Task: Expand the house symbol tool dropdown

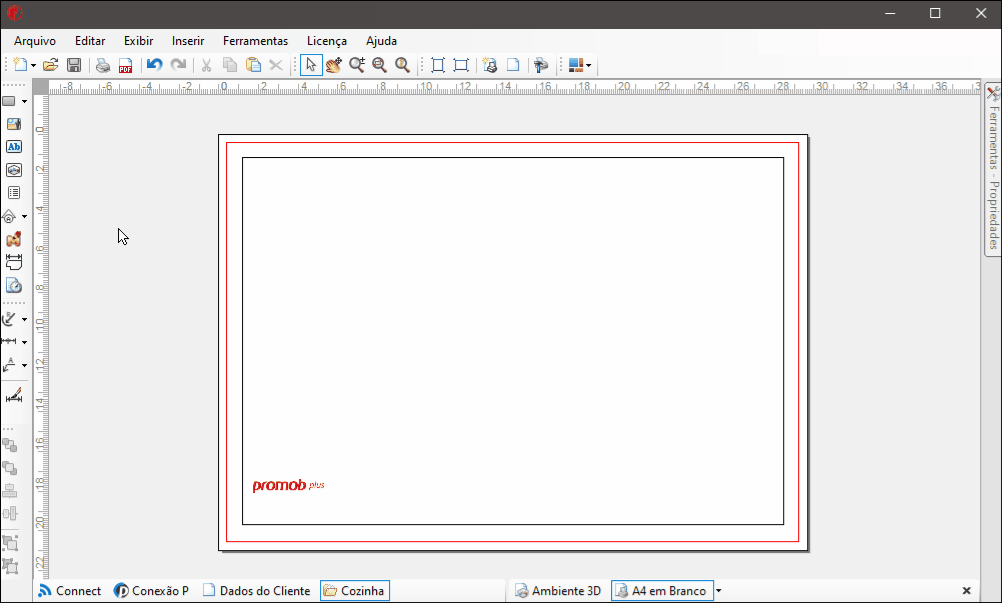Action: [x=24, y=217]
